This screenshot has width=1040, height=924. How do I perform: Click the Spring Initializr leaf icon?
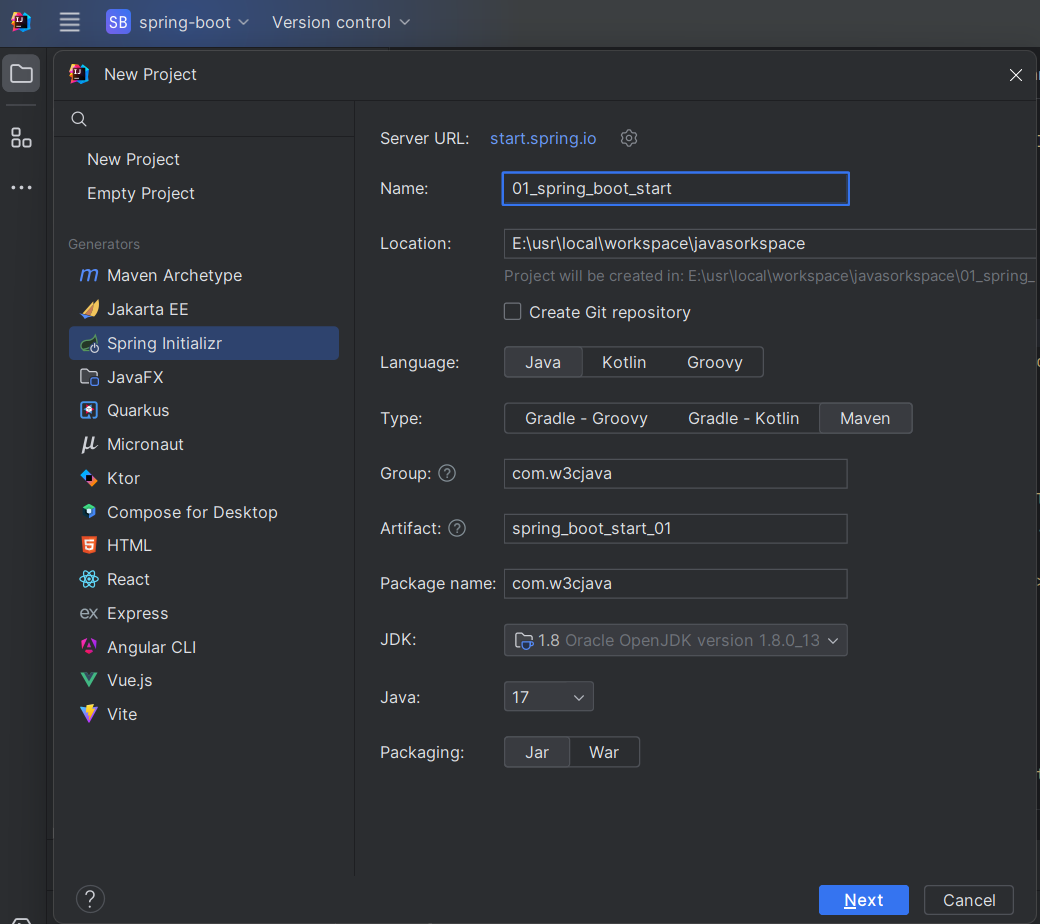pos(89,344)
